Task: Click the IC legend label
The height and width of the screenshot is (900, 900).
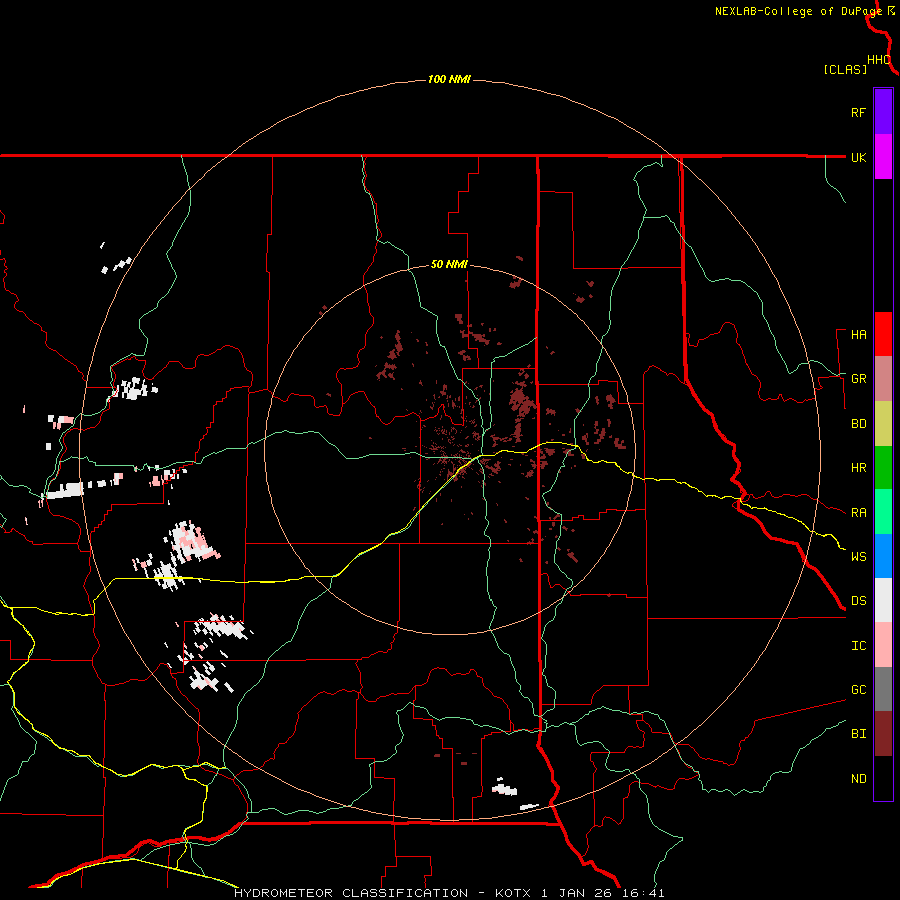Action: click(x=859, y=646)
